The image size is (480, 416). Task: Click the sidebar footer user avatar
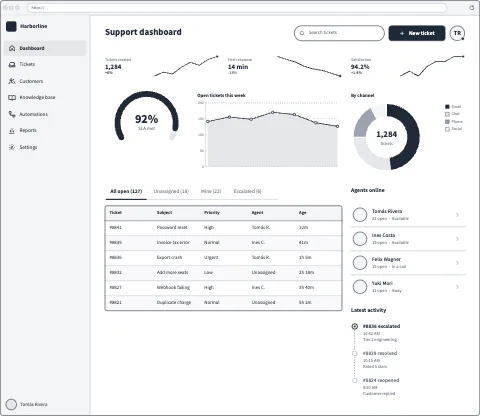[11, 404]
